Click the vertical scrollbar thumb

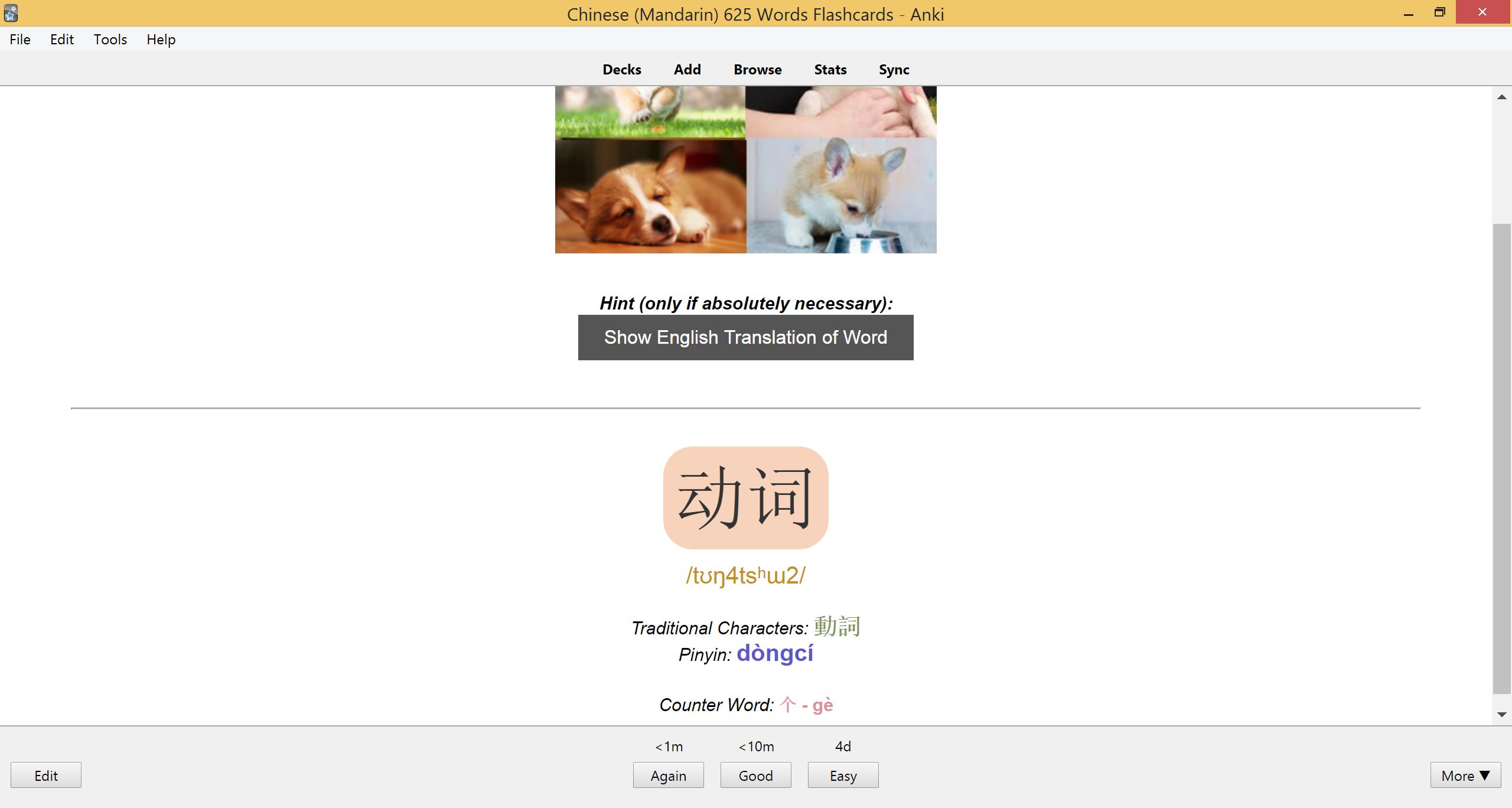1502,458
